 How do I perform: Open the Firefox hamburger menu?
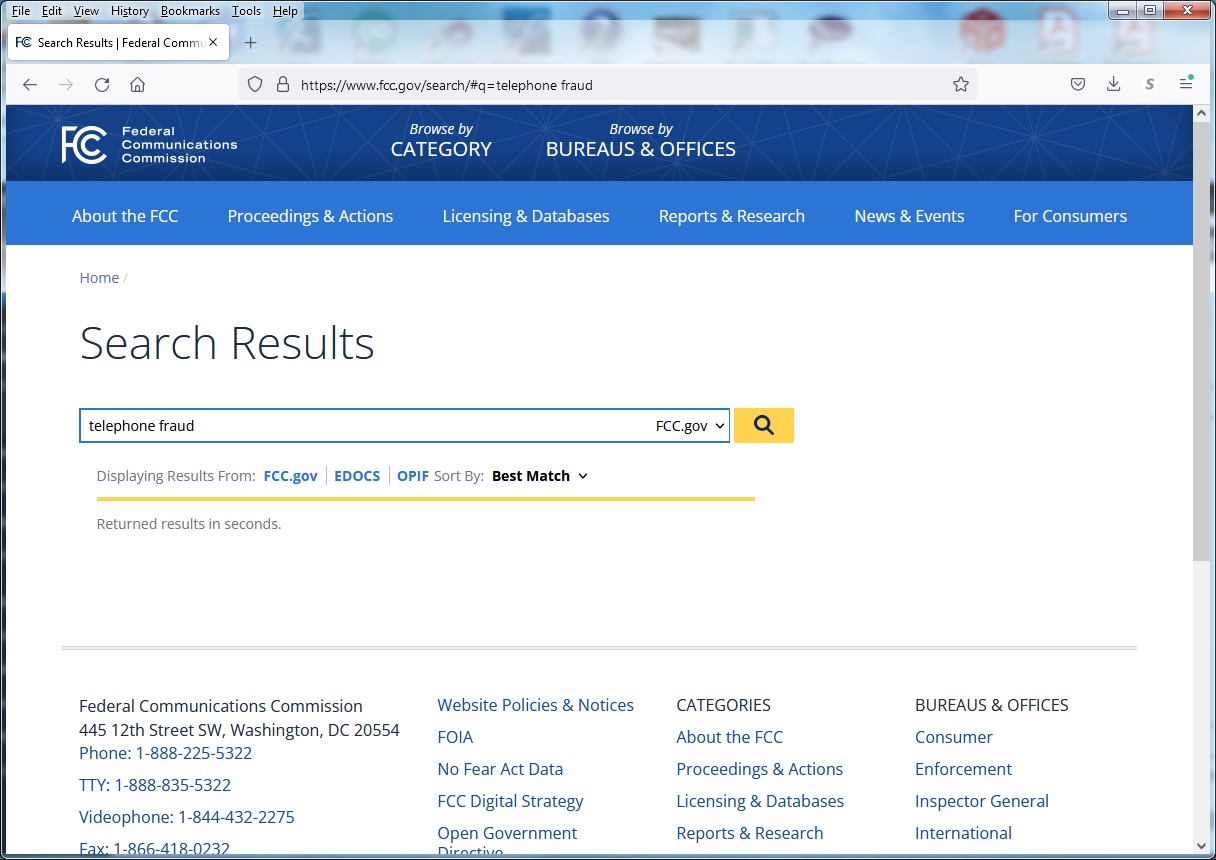(x=1186, y=85)
